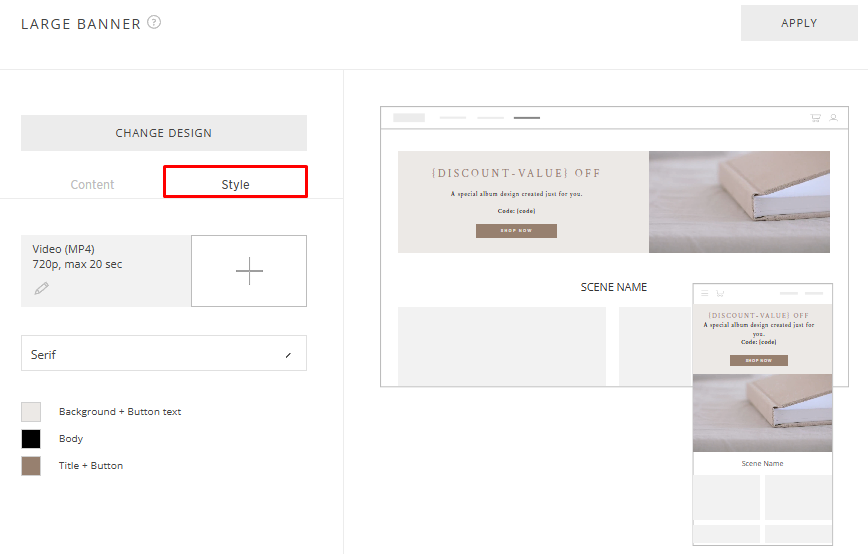868x554 pixels.
Task: Open the Serif font dropdown
Action: (163, 354)
